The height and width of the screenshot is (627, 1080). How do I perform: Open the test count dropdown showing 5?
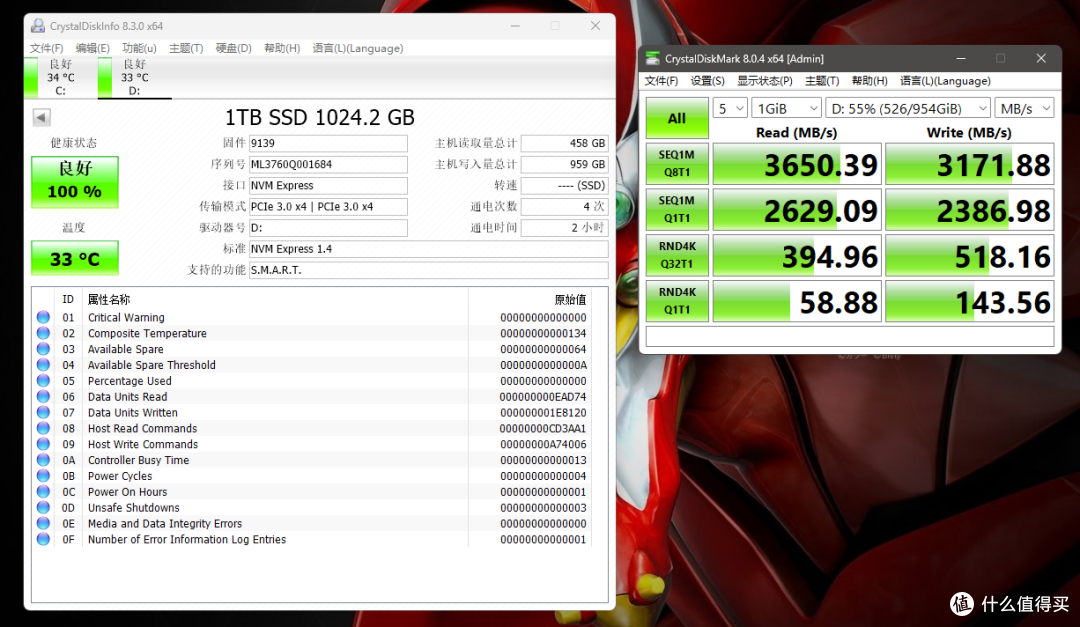730,108
